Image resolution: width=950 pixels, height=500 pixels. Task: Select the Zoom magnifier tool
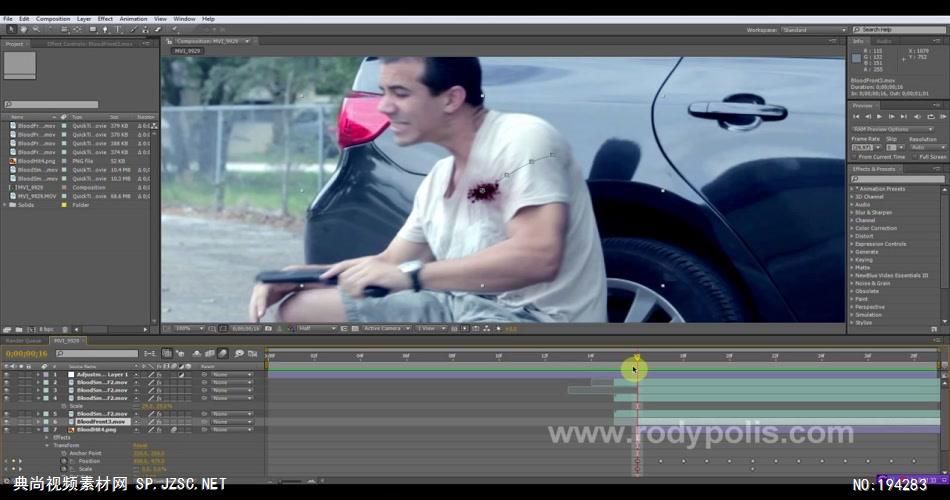point(36,29)
